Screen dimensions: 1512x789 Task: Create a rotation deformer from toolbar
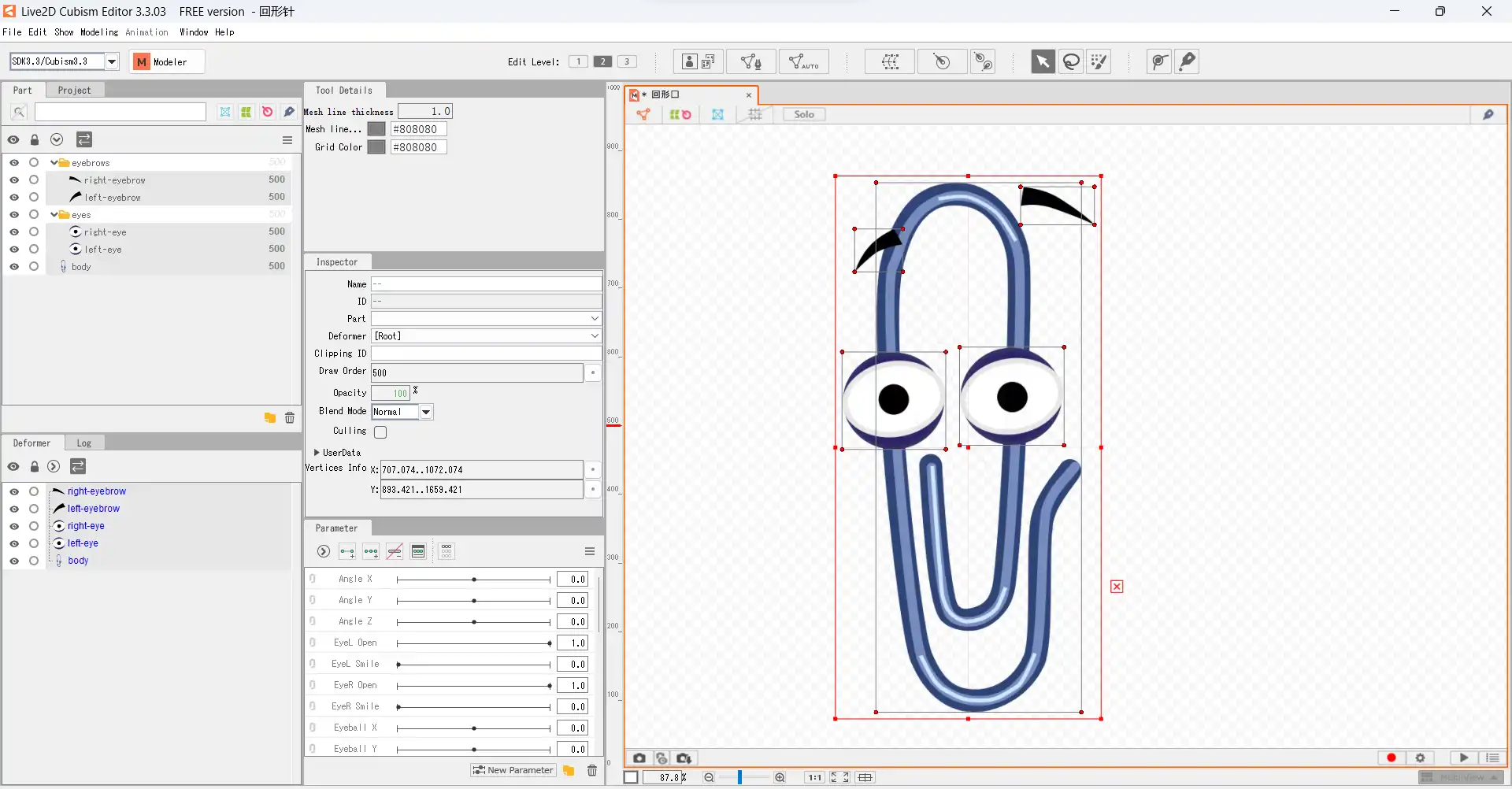tap(942, 61)
